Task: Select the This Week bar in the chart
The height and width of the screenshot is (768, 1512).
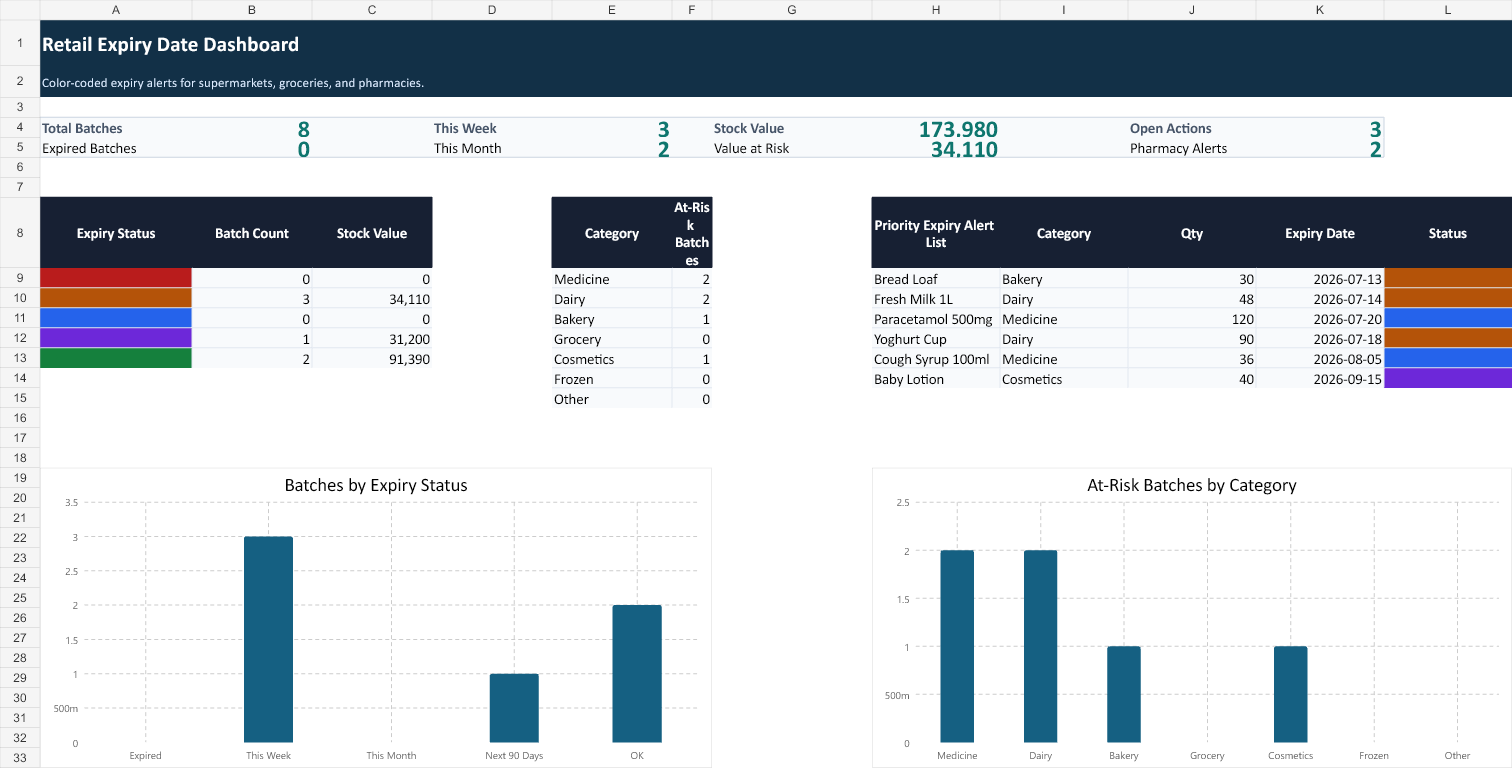Action: [268, 640]
